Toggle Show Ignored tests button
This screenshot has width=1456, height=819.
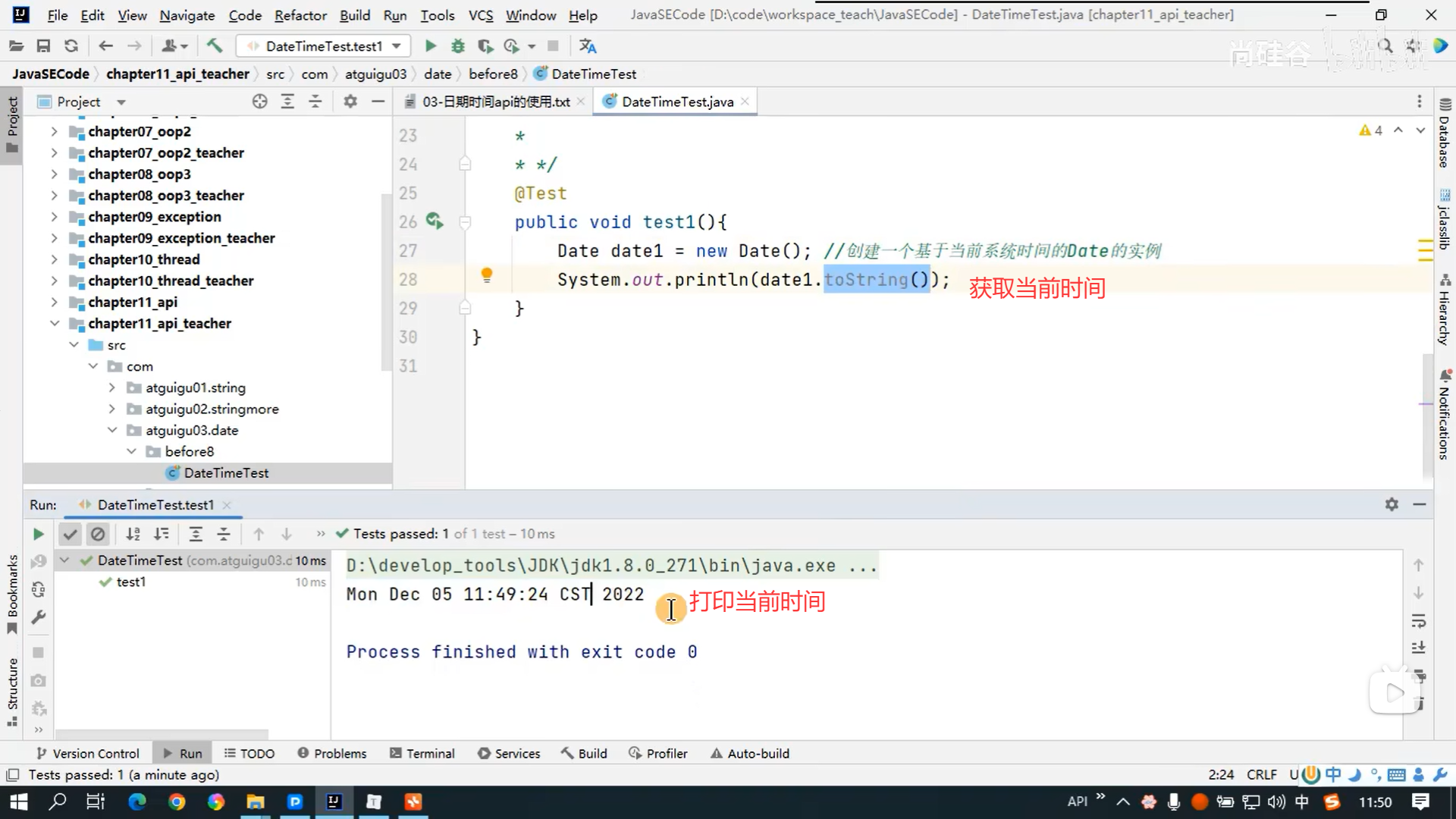pos(98,534)
